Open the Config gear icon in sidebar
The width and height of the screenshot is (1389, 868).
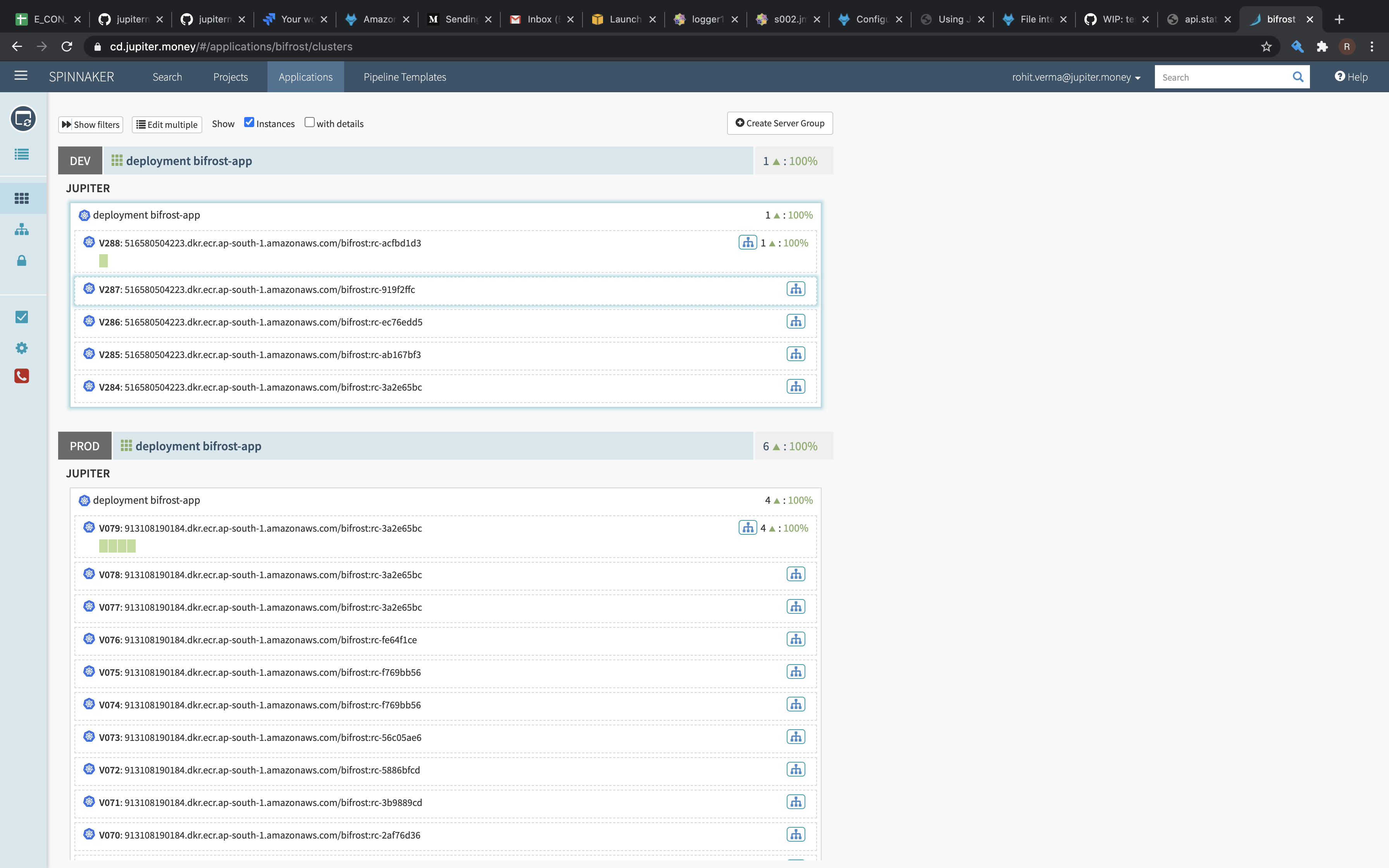pyautogui.click(x=22, y=348)
